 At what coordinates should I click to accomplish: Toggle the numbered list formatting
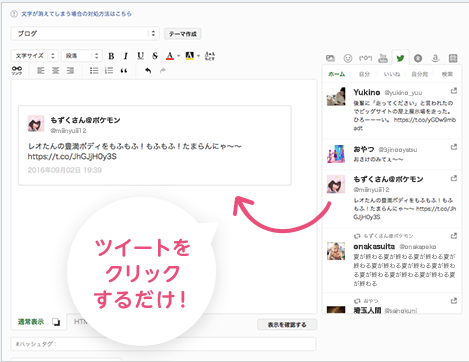pyautogui.click(x=109, y=71)
